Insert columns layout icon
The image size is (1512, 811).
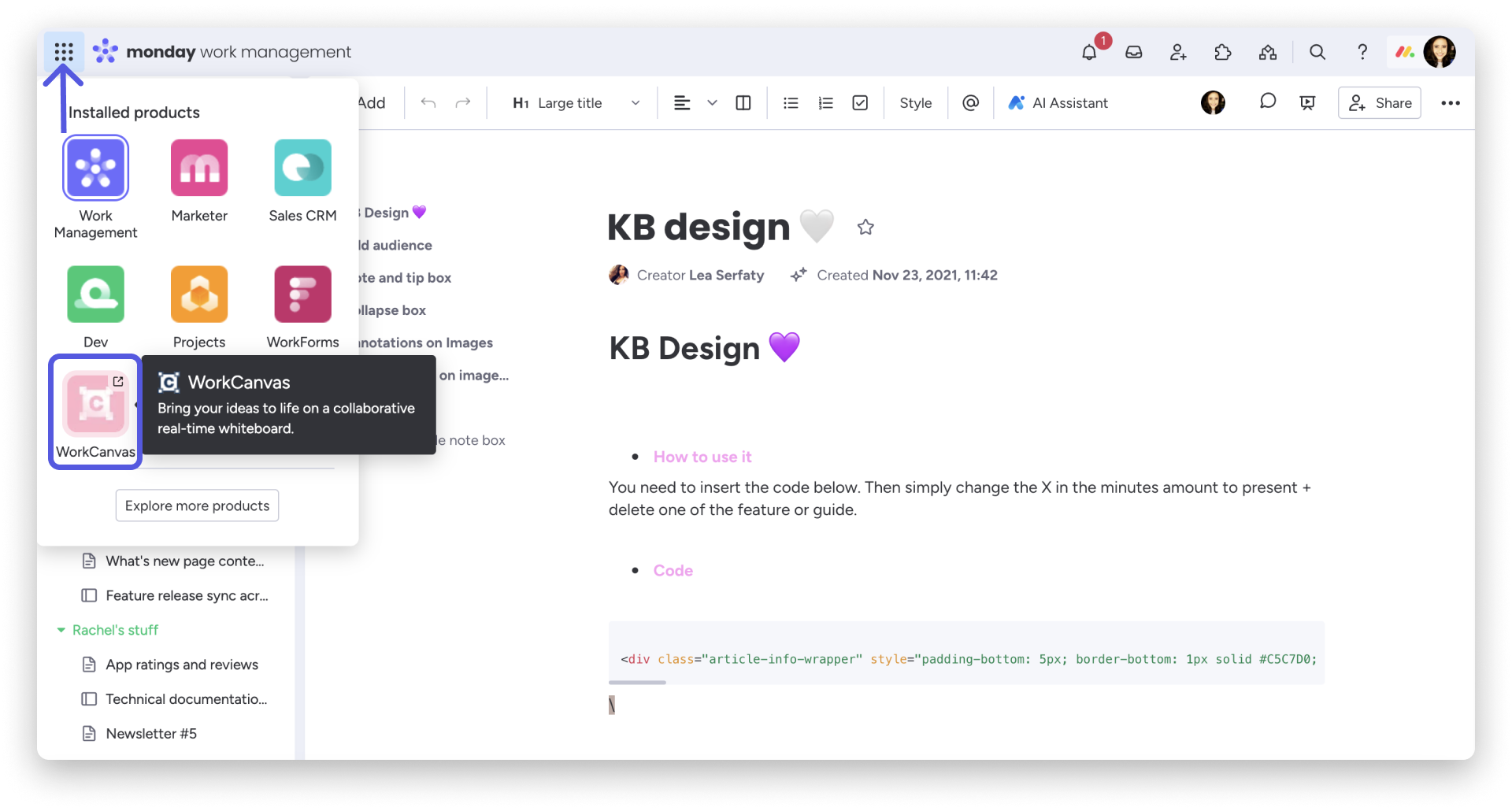click(x=743, y=103)
